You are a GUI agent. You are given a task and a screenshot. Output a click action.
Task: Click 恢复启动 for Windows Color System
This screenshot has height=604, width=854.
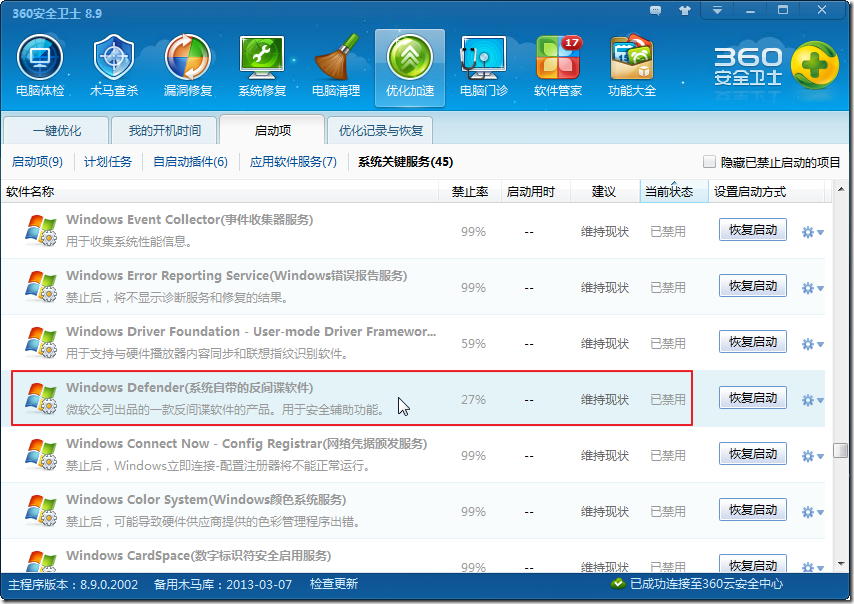(x=753, y=510)
